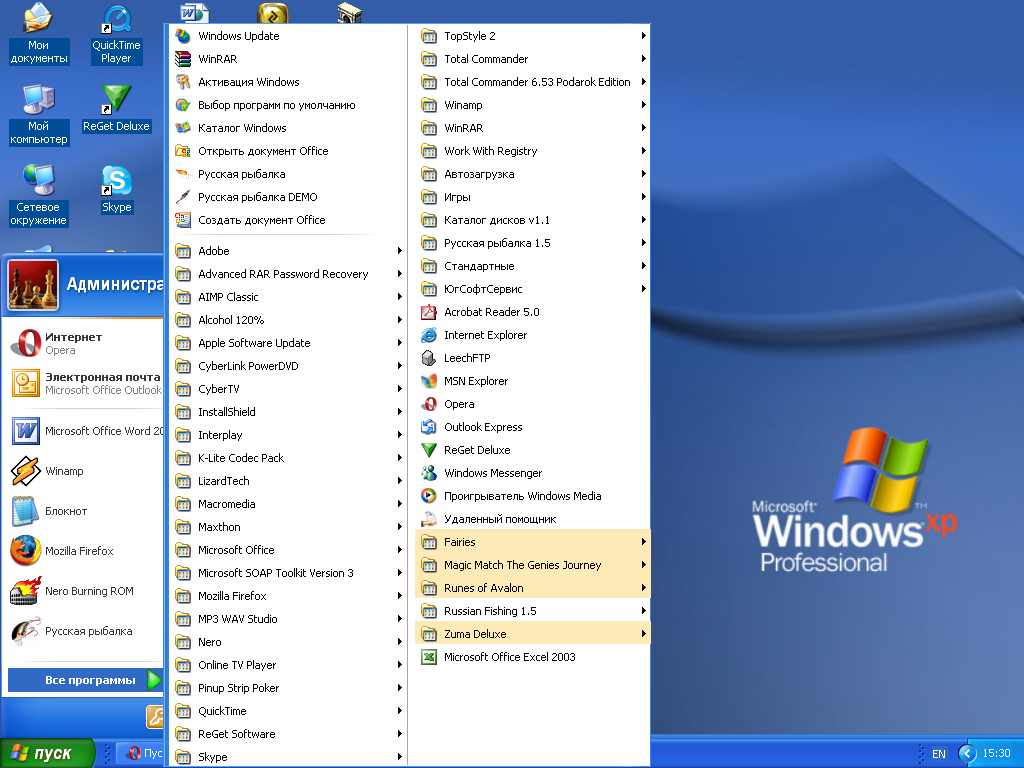Open the CyberLink PowerDVD menu entry
This screenshot has width=1024, height=768.
287,366
